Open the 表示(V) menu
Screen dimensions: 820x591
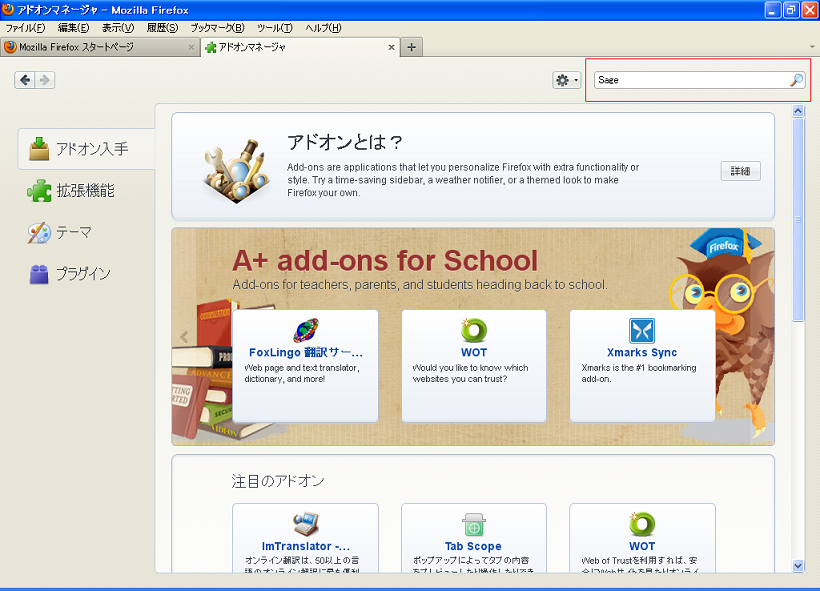(118, 28)
